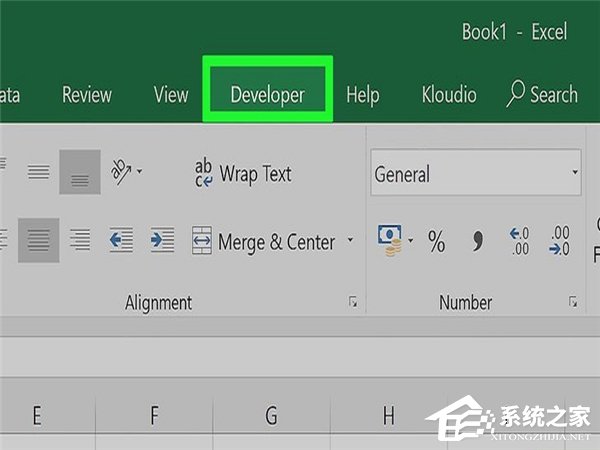Open Alignment settings dialog launcher
The width and height of the screenshot is (600, 450).
pyautogui.click(x=353, y=302)
